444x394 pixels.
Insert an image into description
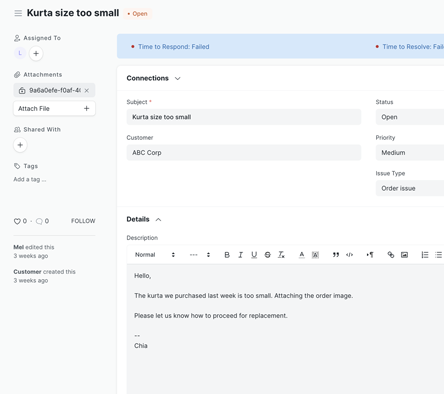pyautogui.click(x=404, y=255)
